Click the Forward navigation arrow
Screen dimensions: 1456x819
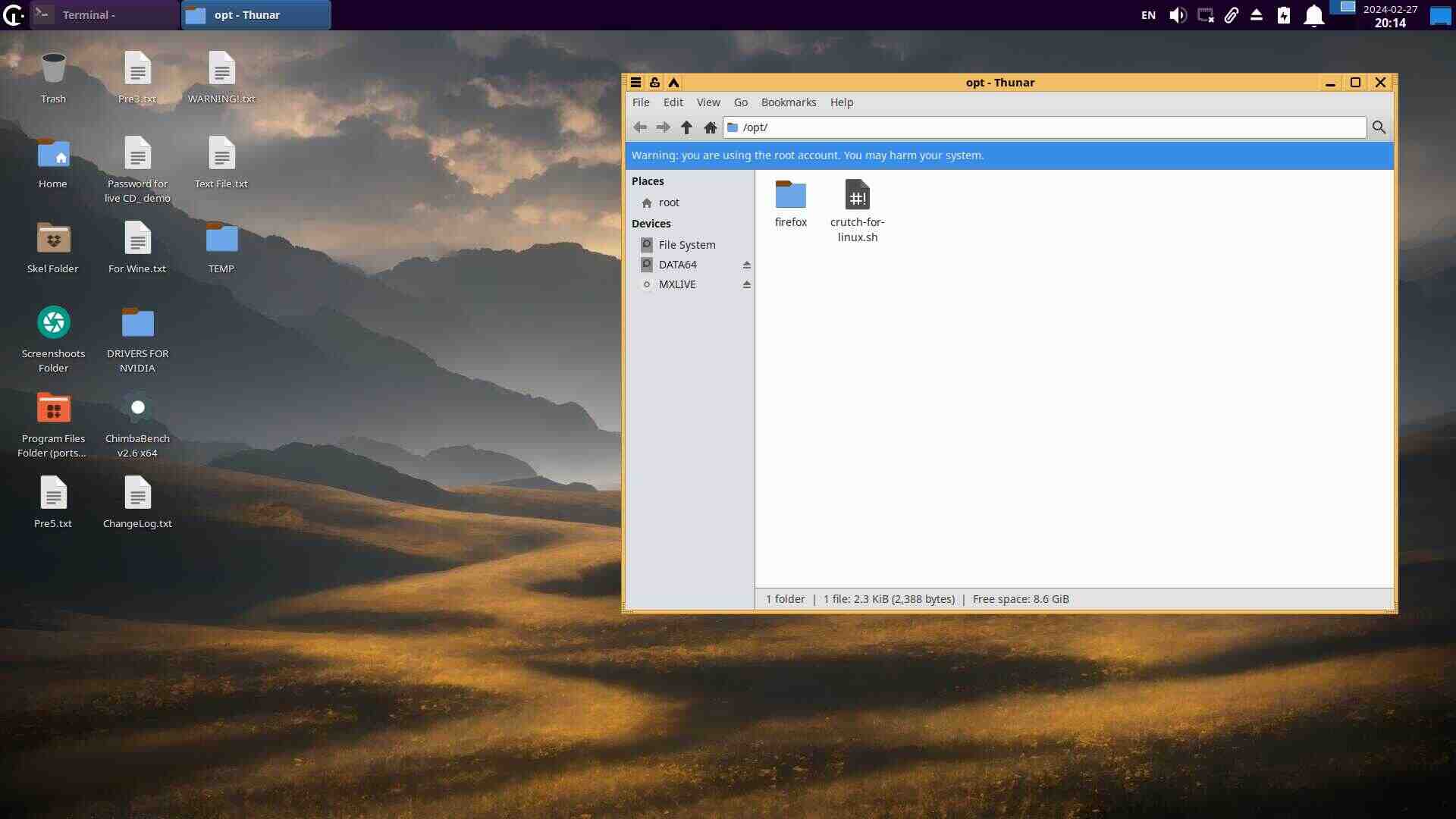point(663,127)
